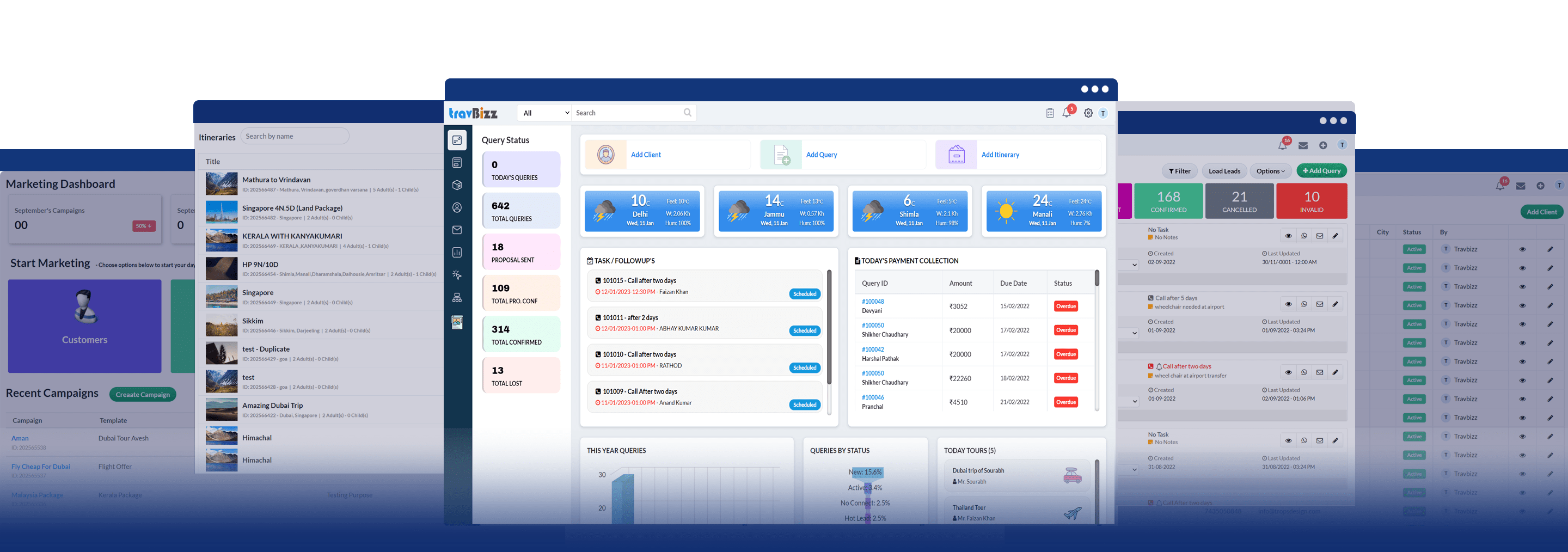Open the organization sitemap icon in the sidebar
Image resolution: width=1568 pixels, height=552 pixels.
coord(457,297)
